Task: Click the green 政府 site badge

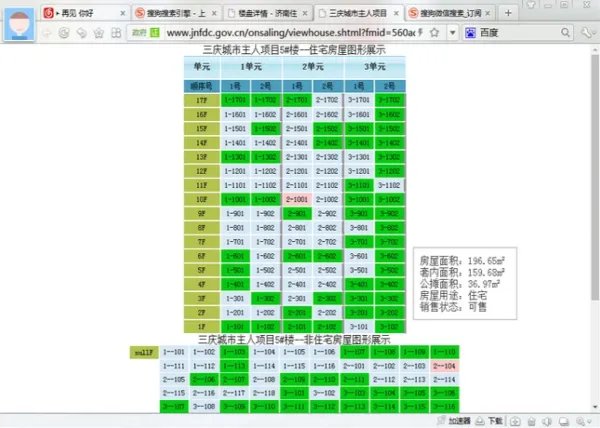Action: pos(145,33)
